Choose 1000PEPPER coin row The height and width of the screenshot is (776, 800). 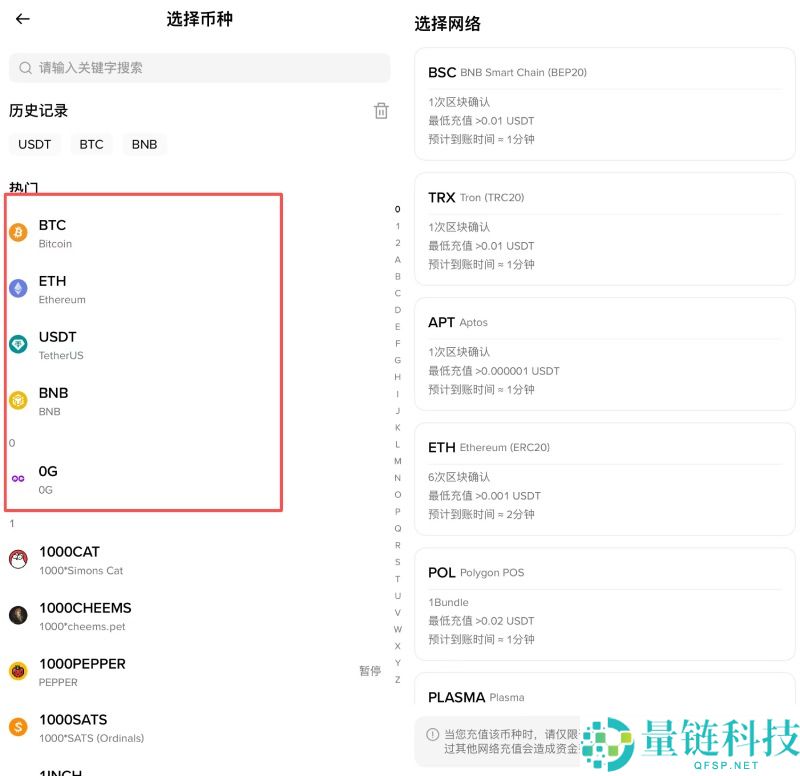click(199, 672)
